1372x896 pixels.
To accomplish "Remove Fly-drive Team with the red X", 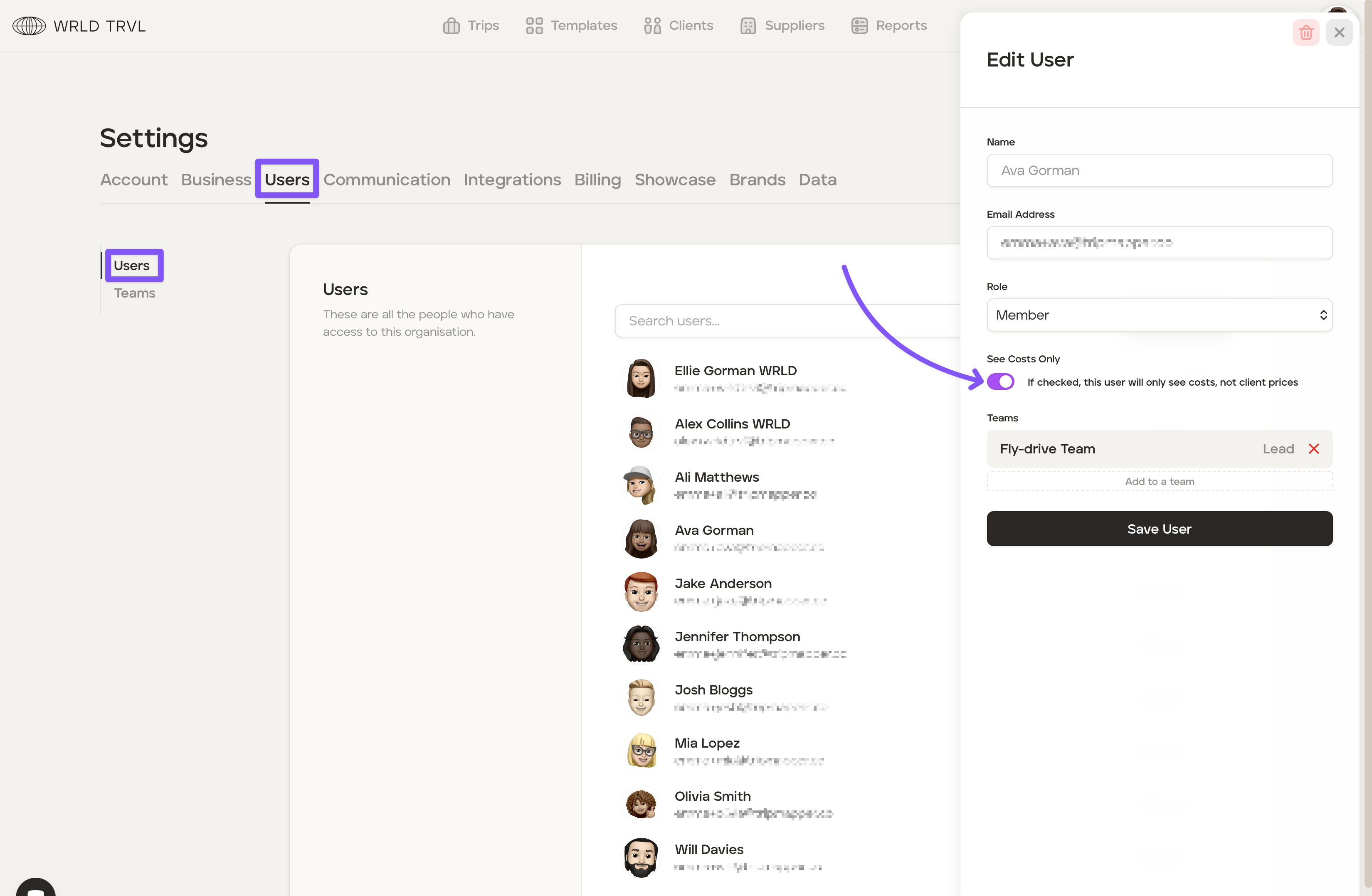I will coord(1314,449).
